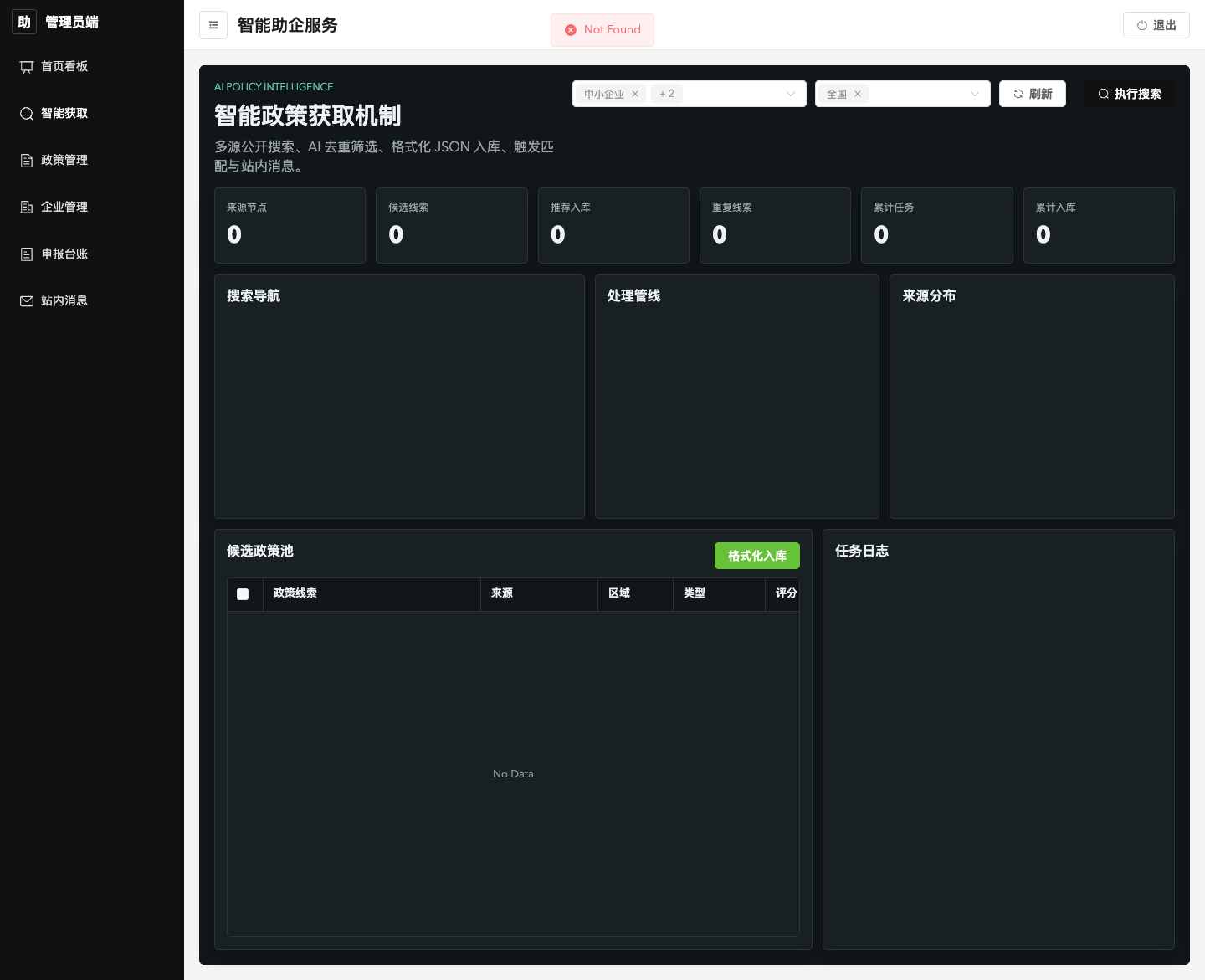The height and width of the screenshot is (980, 1205).
Task: Toggle the select-all checkbox in 候选政策池 table
Action: tap(243, 594)
